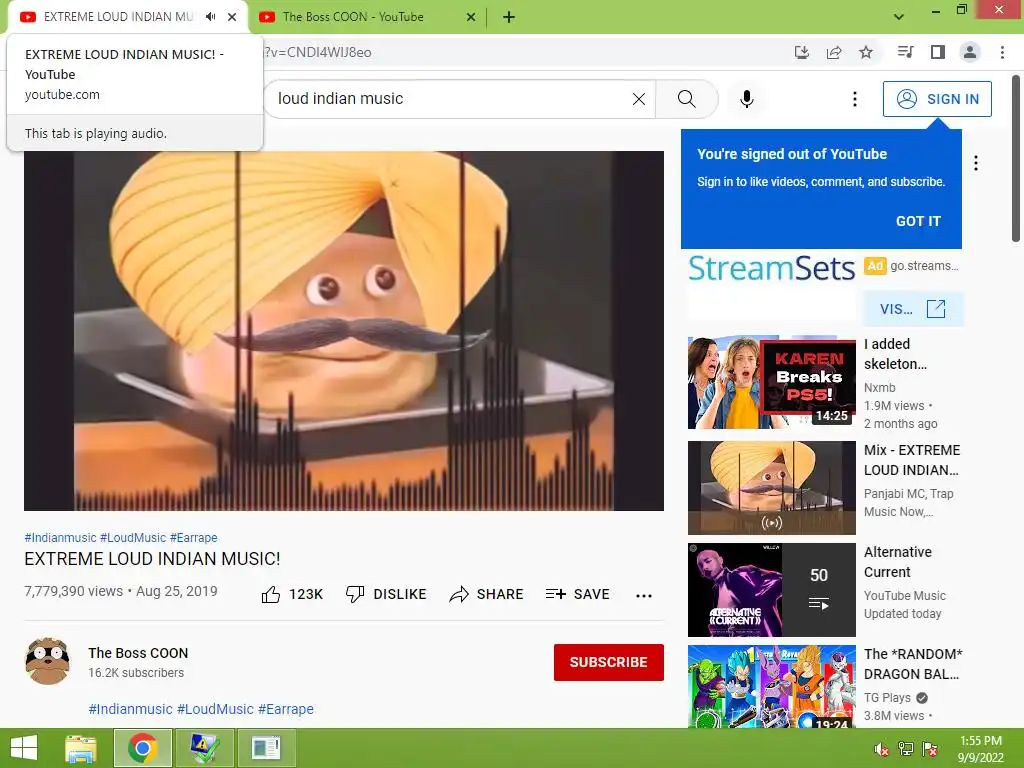
Task: Close The Boss COON tab
Action: (471, 17)
